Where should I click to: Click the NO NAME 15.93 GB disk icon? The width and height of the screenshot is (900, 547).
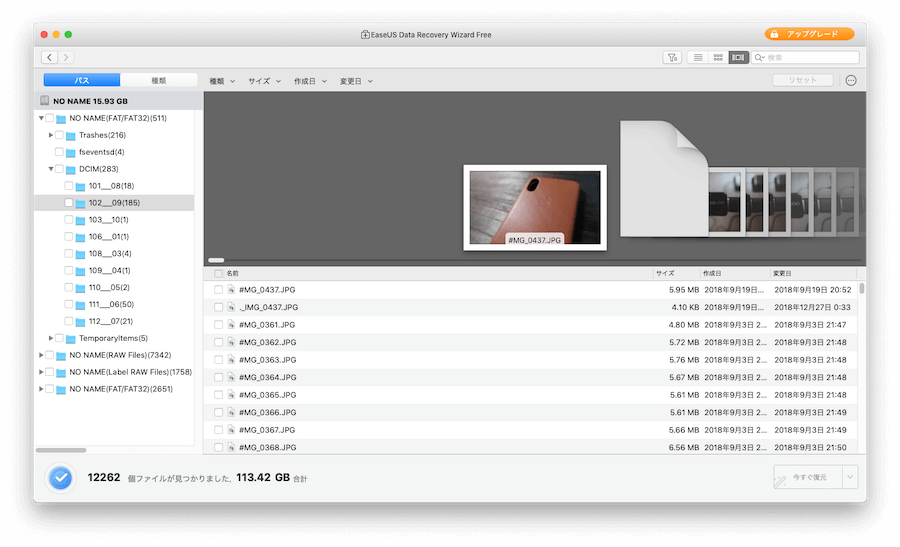coord(45,100)
